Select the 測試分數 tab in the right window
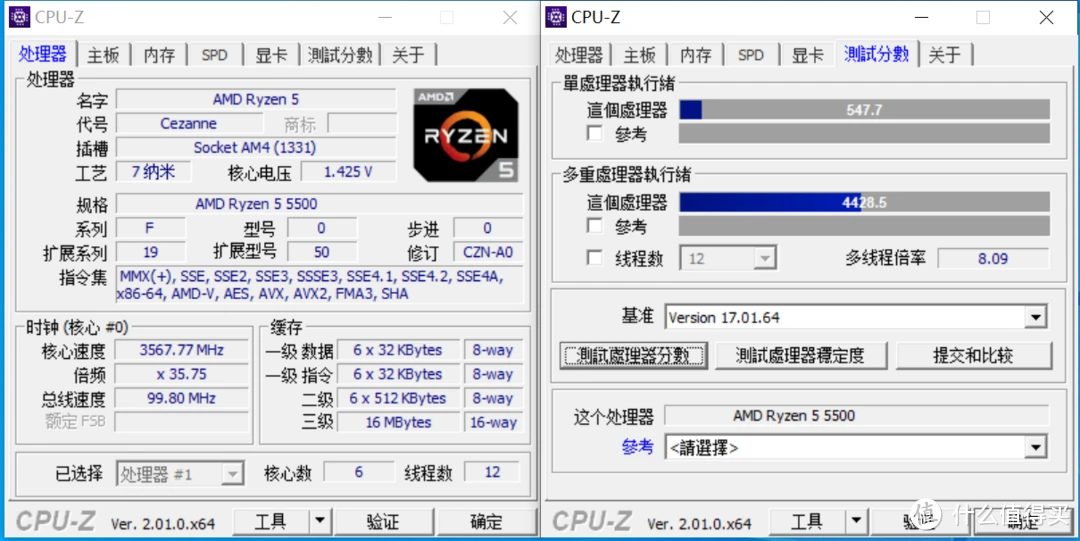Screen dimensions: 1080x541 pyautogui.click(x=876, y=54)
